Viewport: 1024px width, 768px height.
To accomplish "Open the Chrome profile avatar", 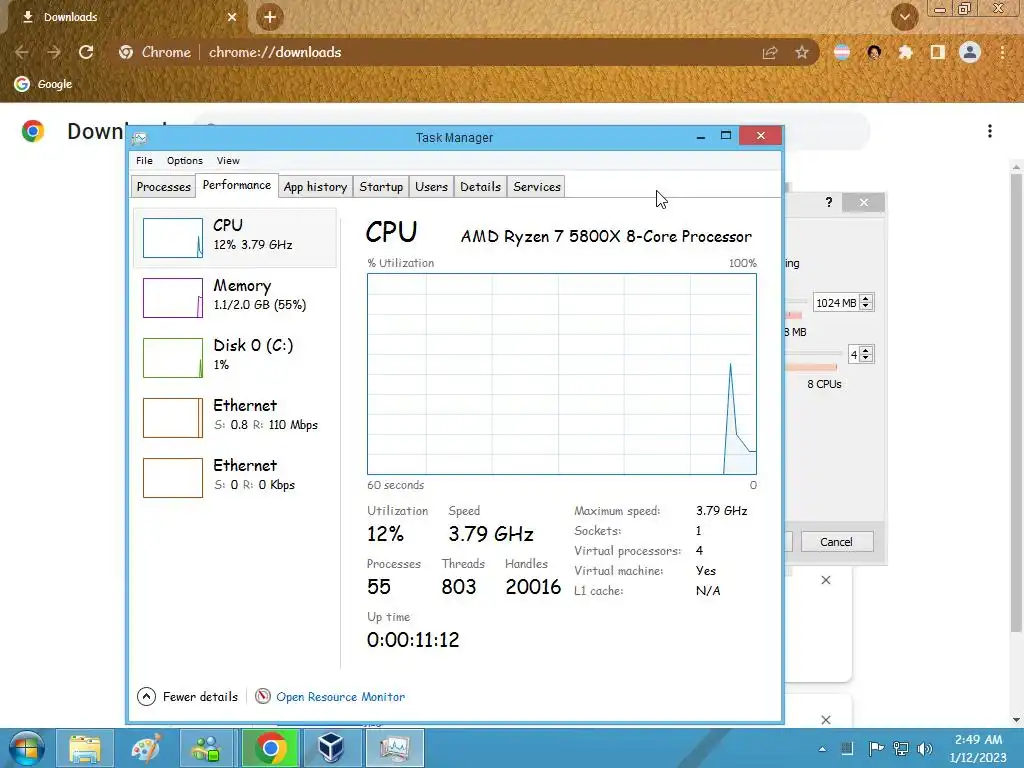I will click(x=970, y=52).
